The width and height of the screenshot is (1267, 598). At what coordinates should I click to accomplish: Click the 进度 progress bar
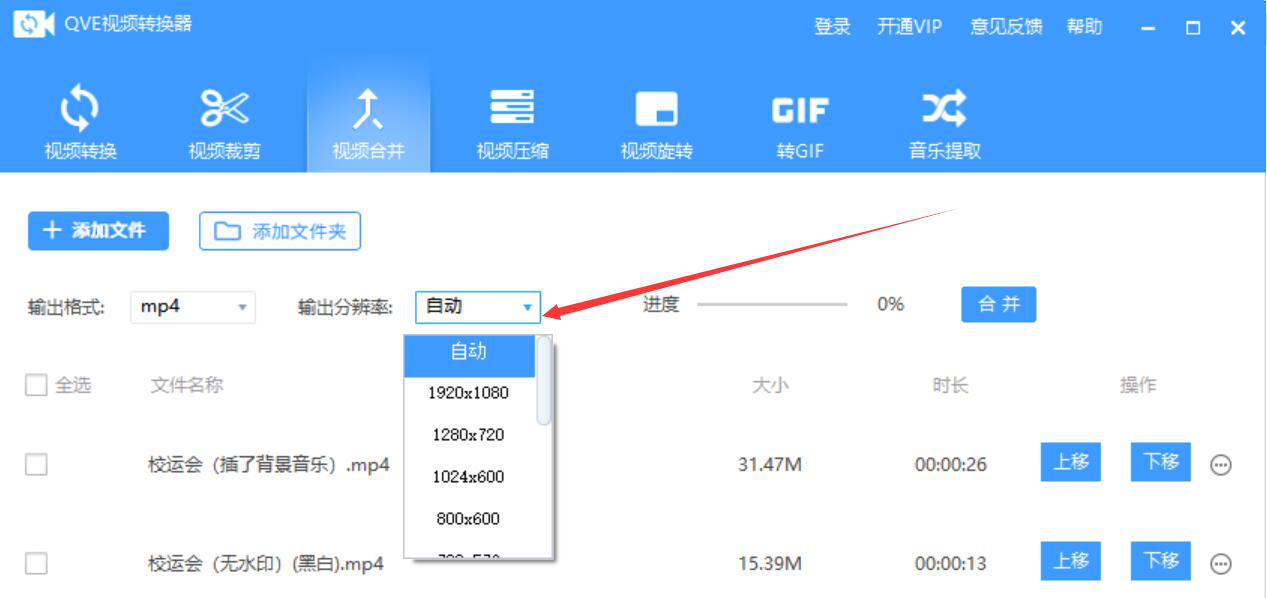point(772,305)
